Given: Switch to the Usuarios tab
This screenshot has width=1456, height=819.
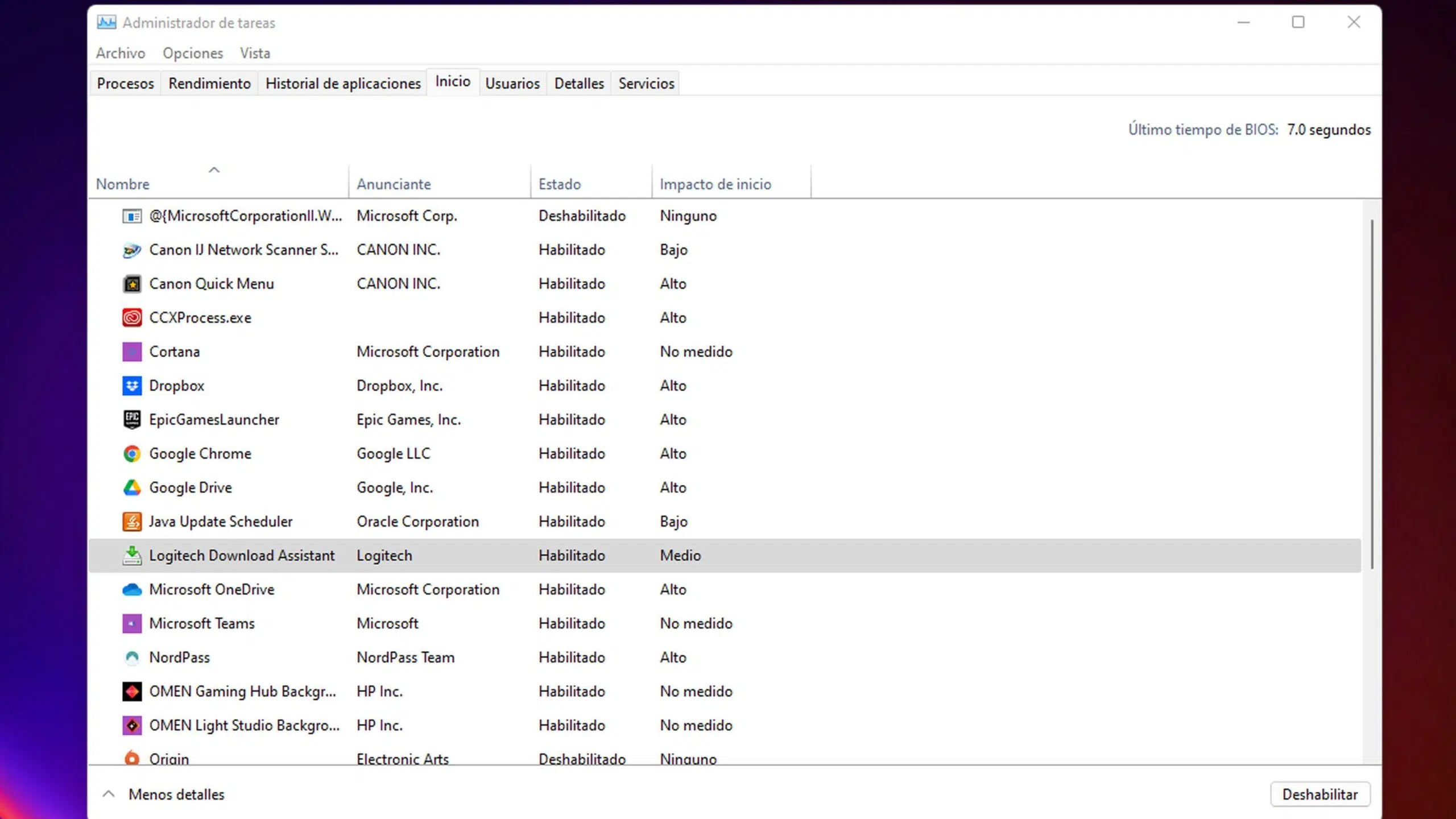Looking at the screenshot, I should 512,83.
